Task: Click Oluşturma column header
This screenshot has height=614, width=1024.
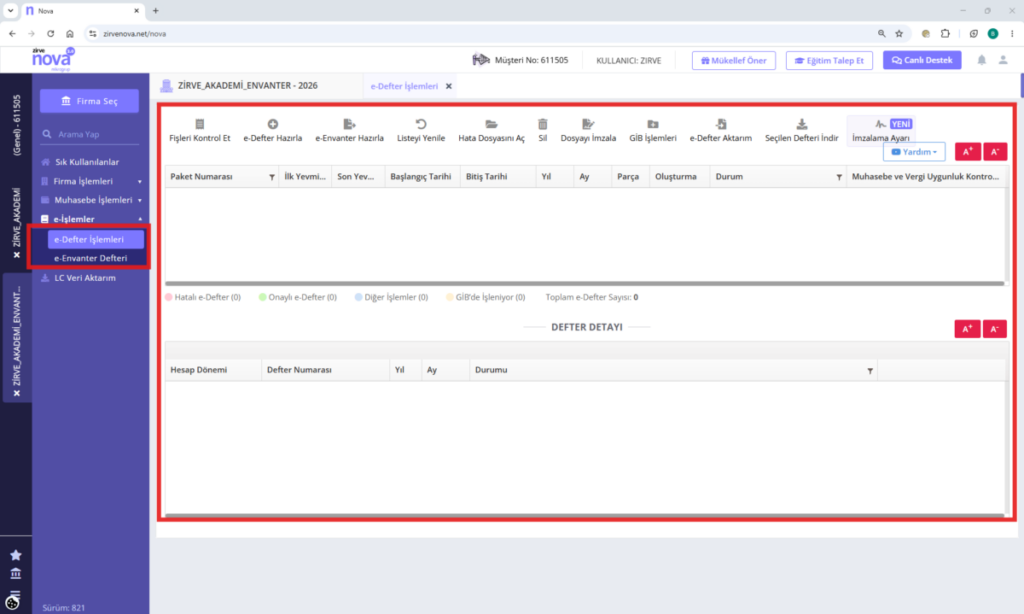Action: point(679,176)
